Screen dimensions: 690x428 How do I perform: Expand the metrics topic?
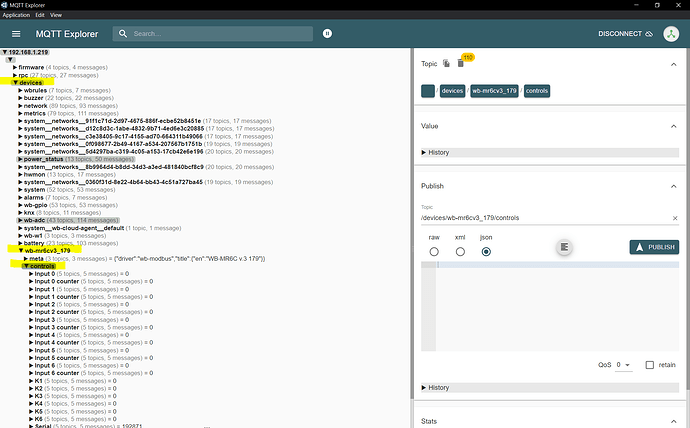[x=20, y=113]
